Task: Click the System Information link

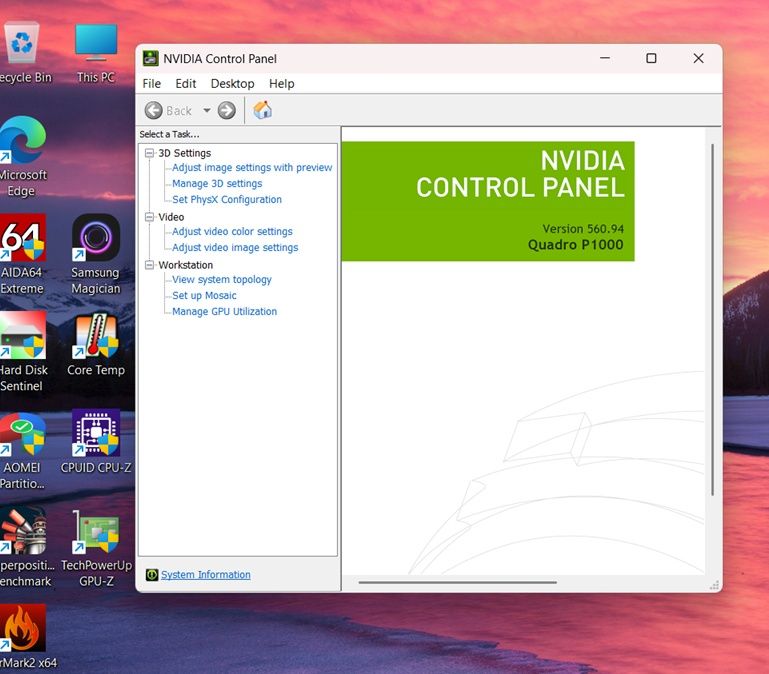Action: (x=205, y=574)
